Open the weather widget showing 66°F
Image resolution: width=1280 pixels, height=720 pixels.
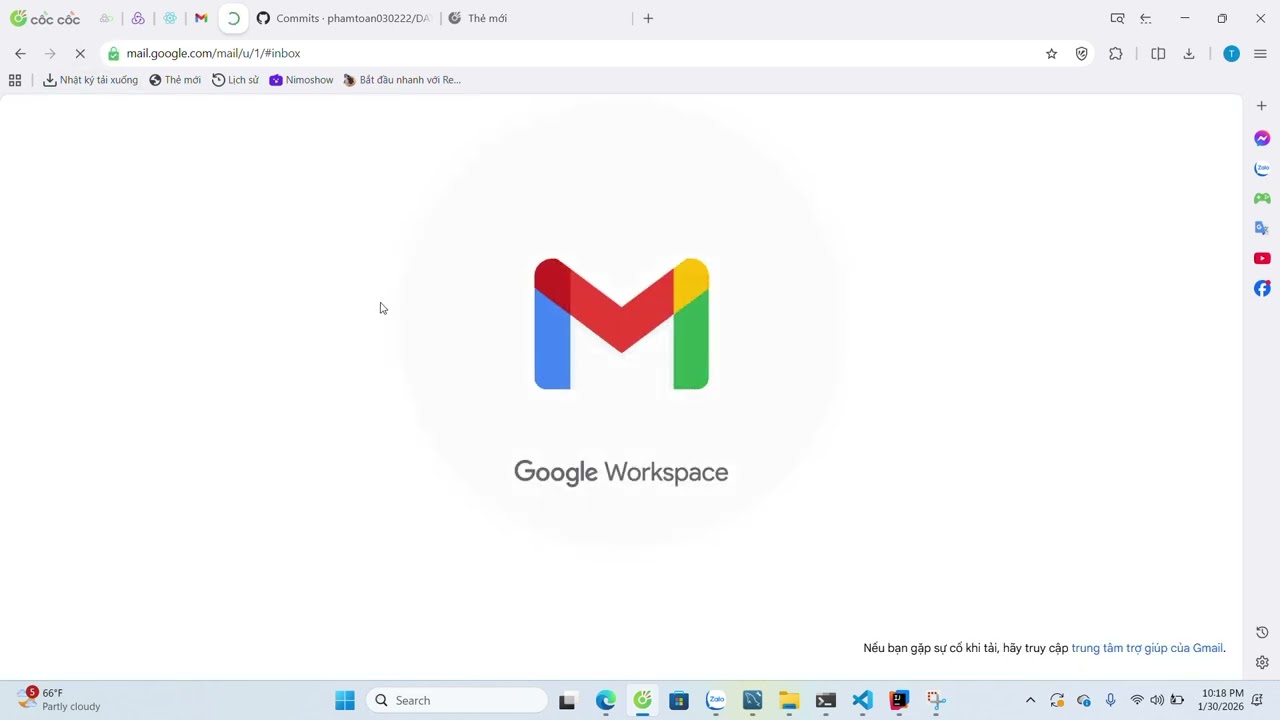point(60,699)
